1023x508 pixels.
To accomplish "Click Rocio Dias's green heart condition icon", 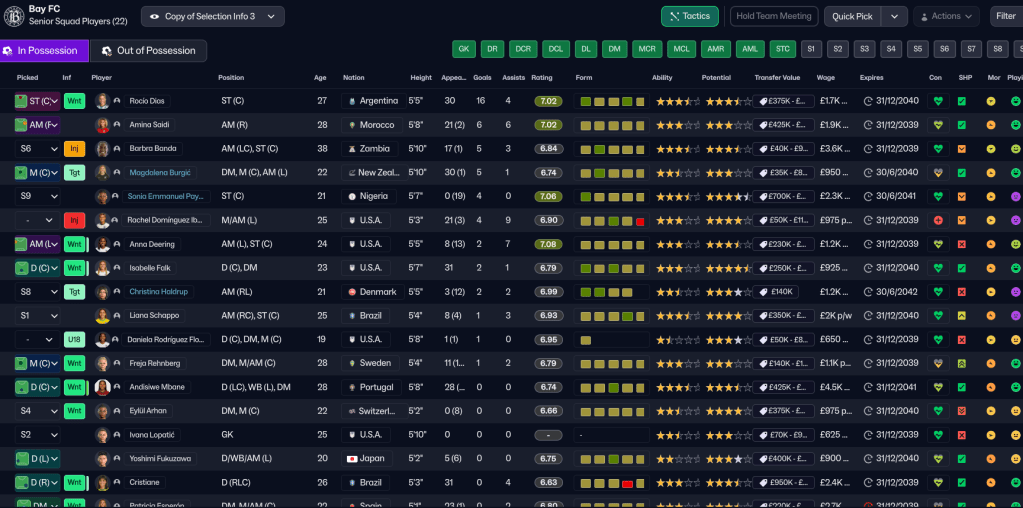I will point(937,101).
